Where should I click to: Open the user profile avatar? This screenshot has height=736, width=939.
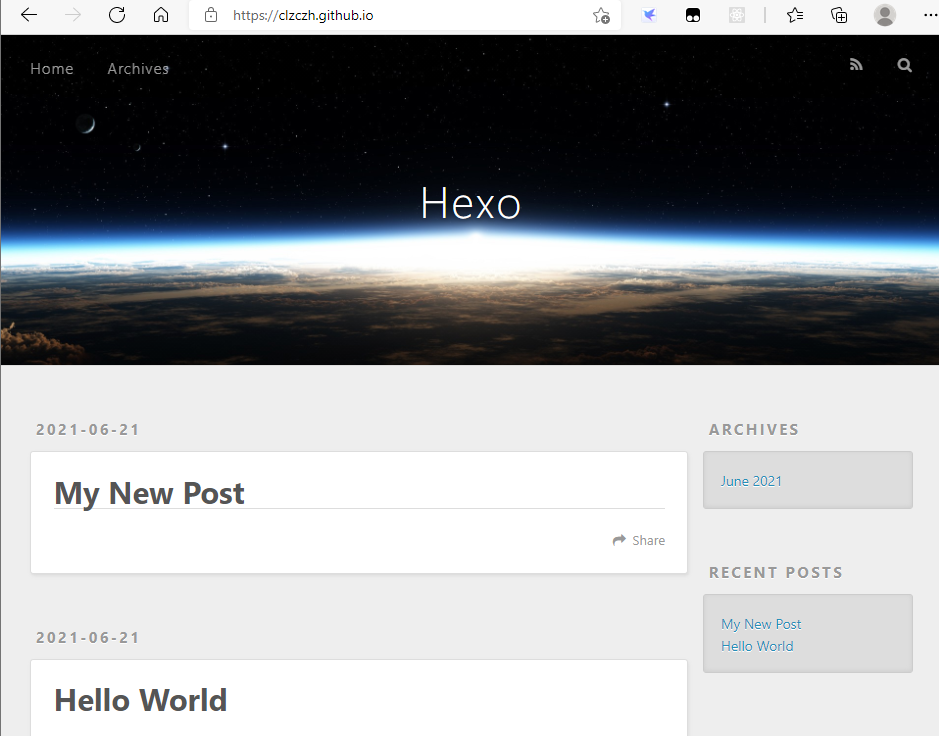pyautogui.click(x=885, y=15)
